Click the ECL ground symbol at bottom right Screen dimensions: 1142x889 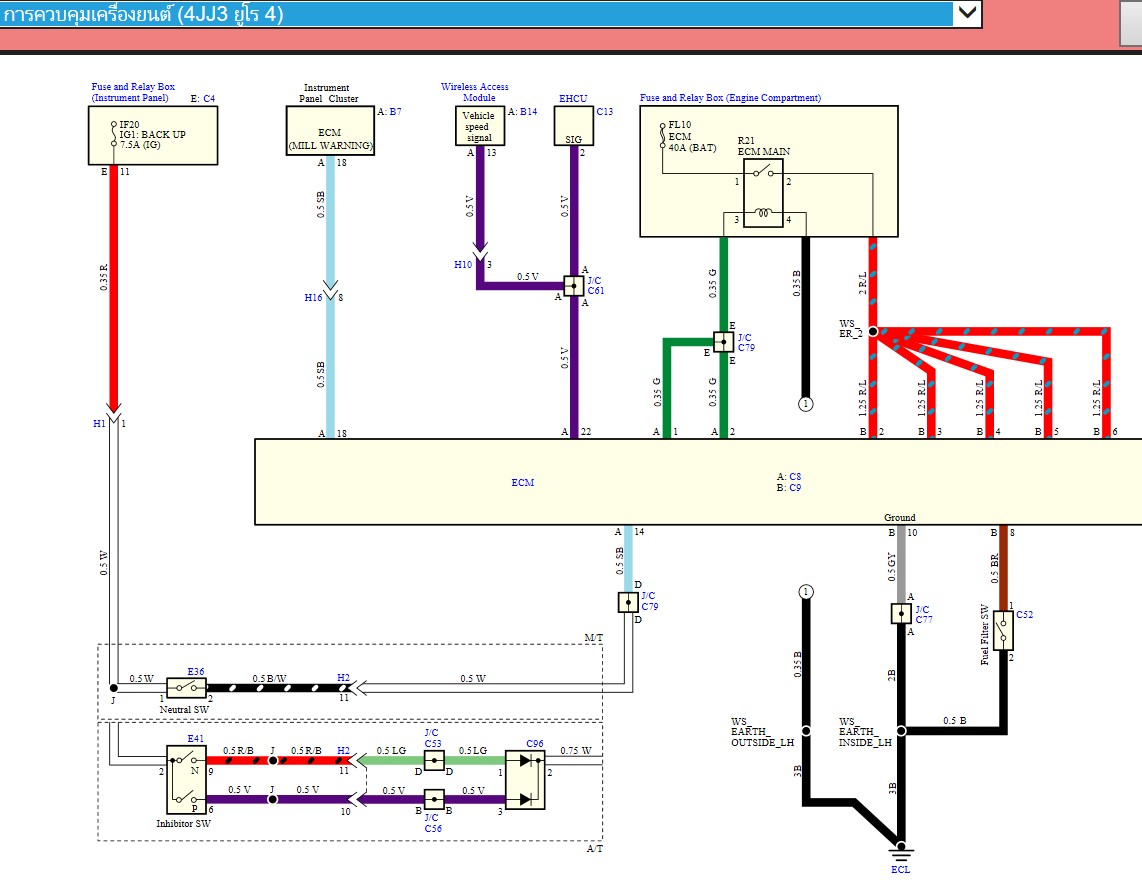901,853
